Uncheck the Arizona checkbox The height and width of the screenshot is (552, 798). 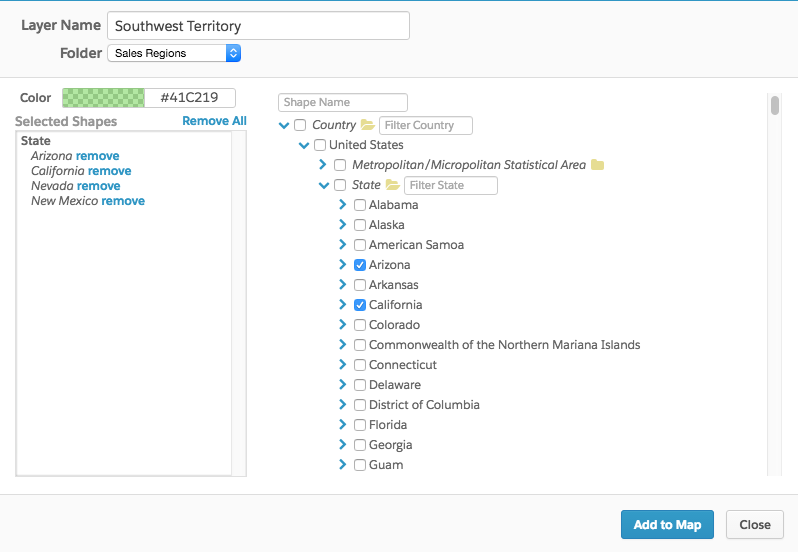click(360, 265)
